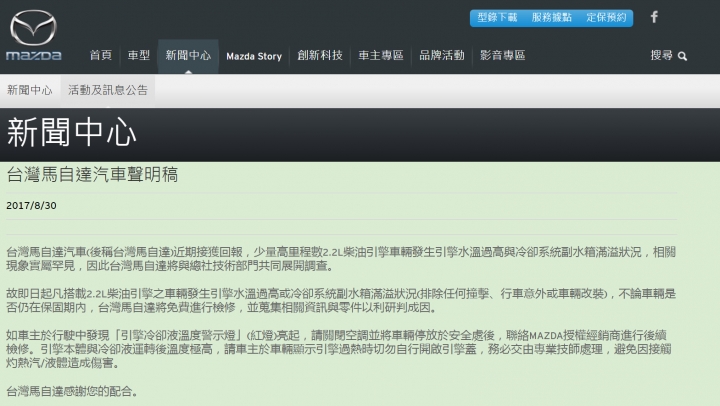The image size is (720, 406).
Task: Go to 首頁 home page
Action: click(101, 56)
